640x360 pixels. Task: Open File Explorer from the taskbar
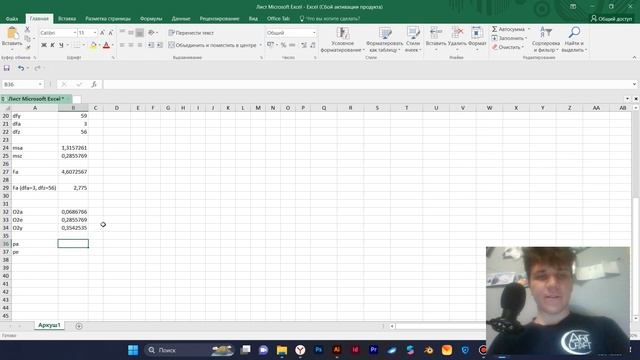click(x=282, y=350)
